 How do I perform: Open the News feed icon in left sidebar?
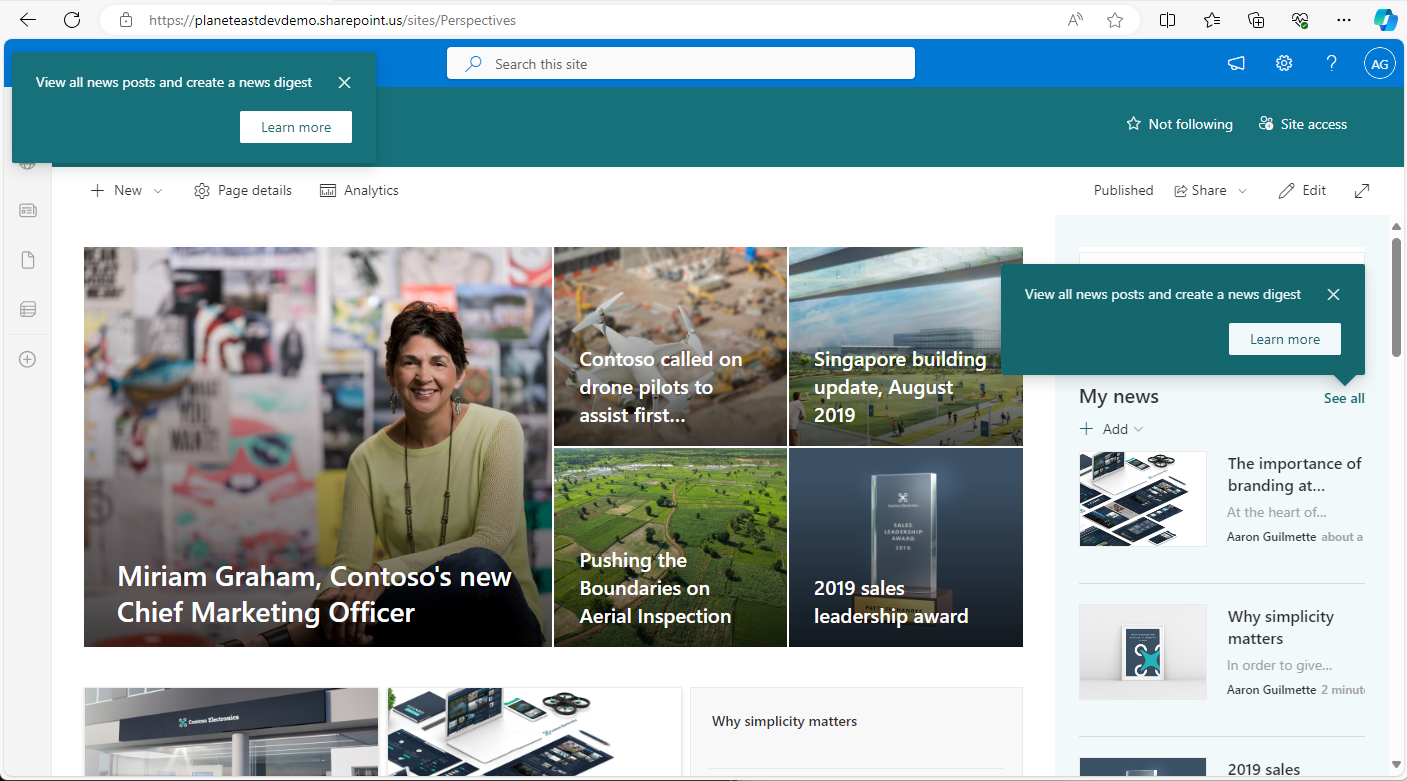[27, 210]
